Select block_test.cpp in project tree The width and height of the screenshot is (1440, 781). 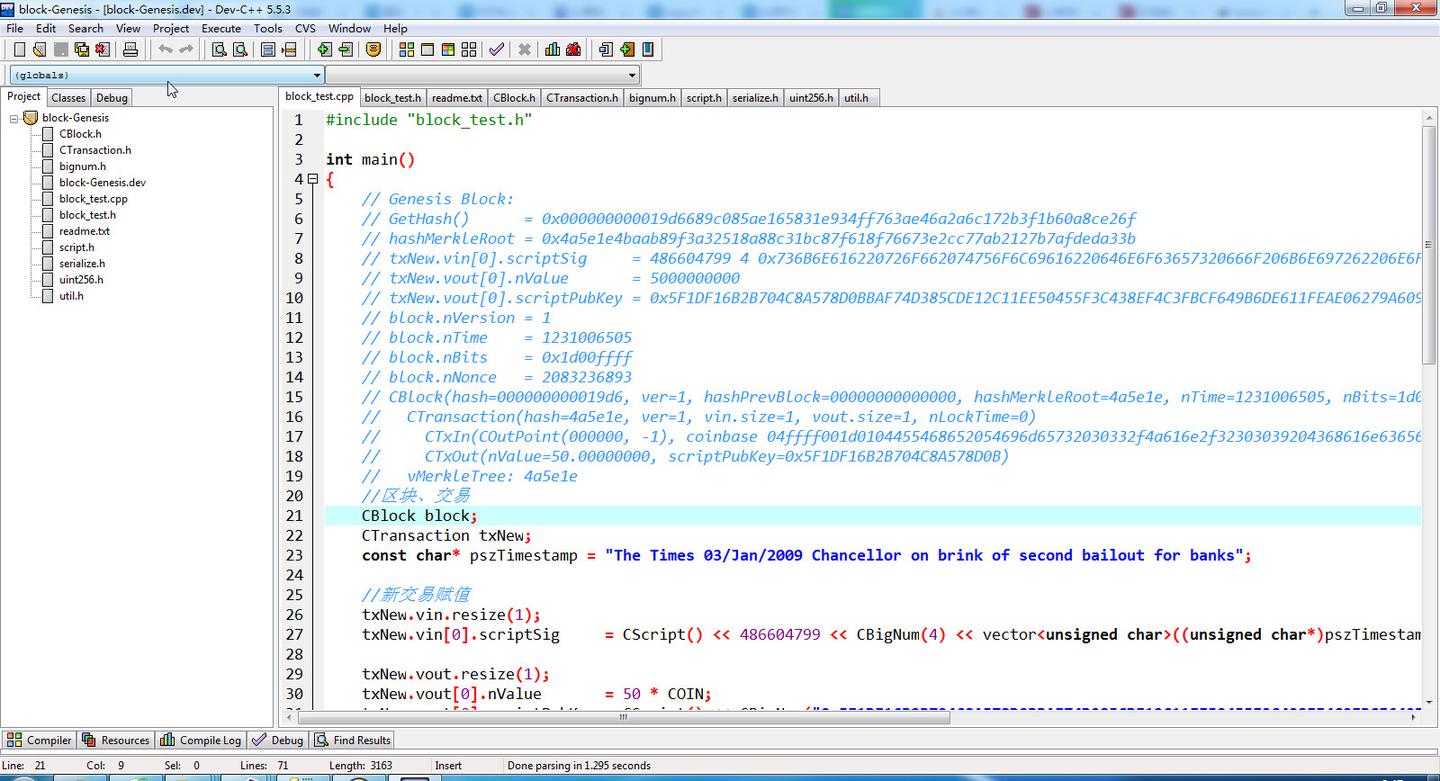click(x=93, y=199)
